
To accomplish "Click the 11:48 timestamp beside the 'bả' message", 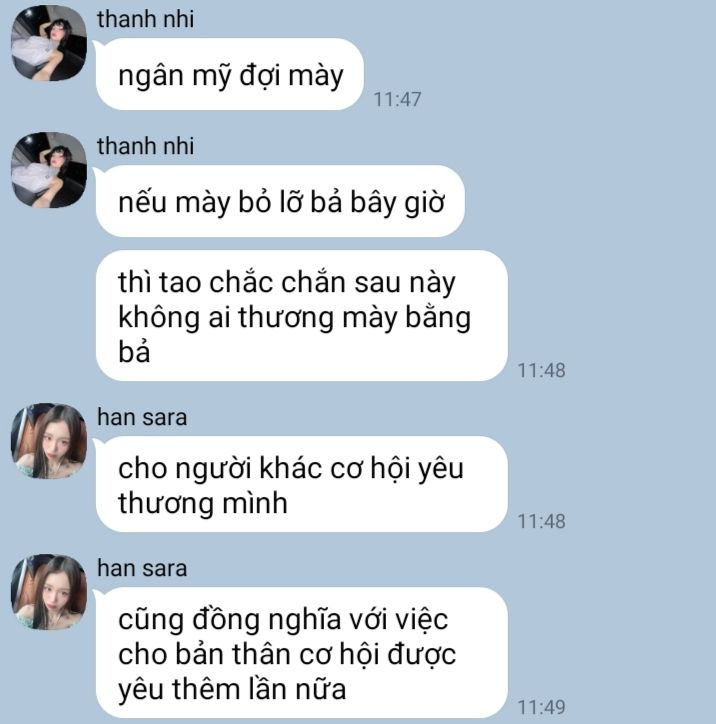I will (542, 370).
